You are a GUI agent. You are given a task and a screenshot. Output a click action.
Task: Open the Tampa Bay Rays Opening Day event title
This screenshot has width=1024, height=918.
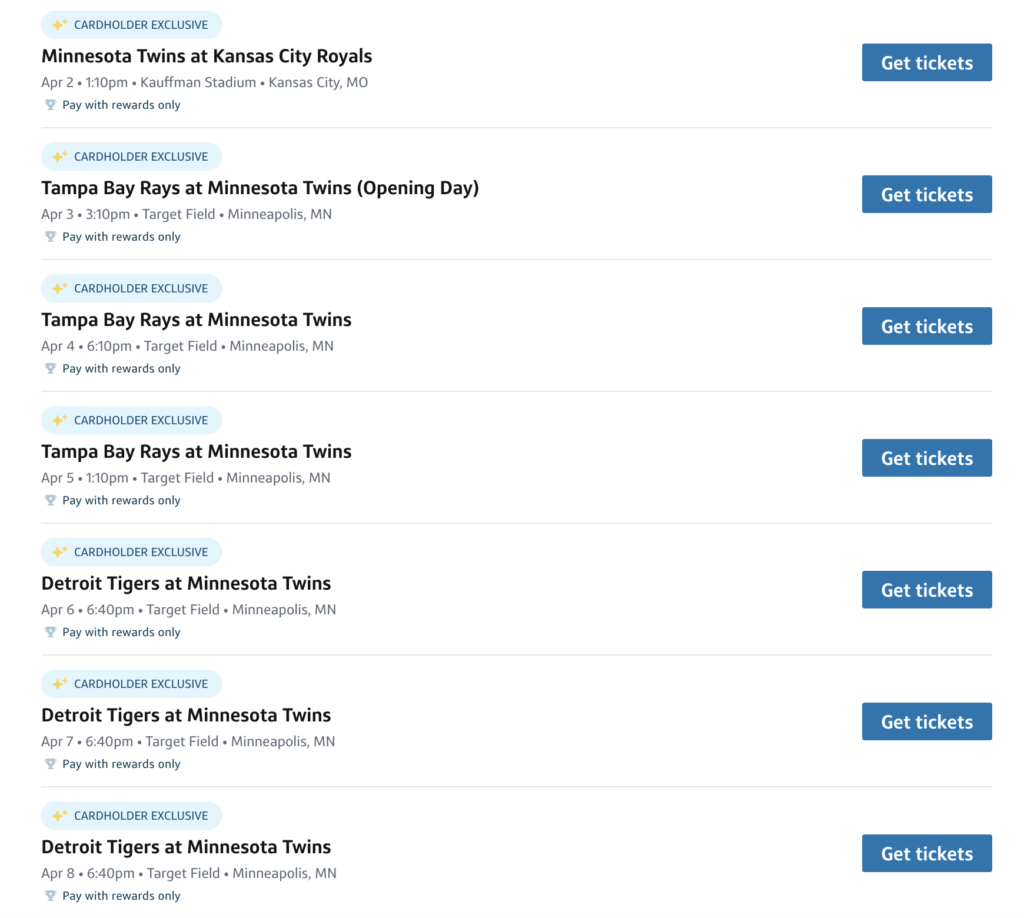click(260, 188)
